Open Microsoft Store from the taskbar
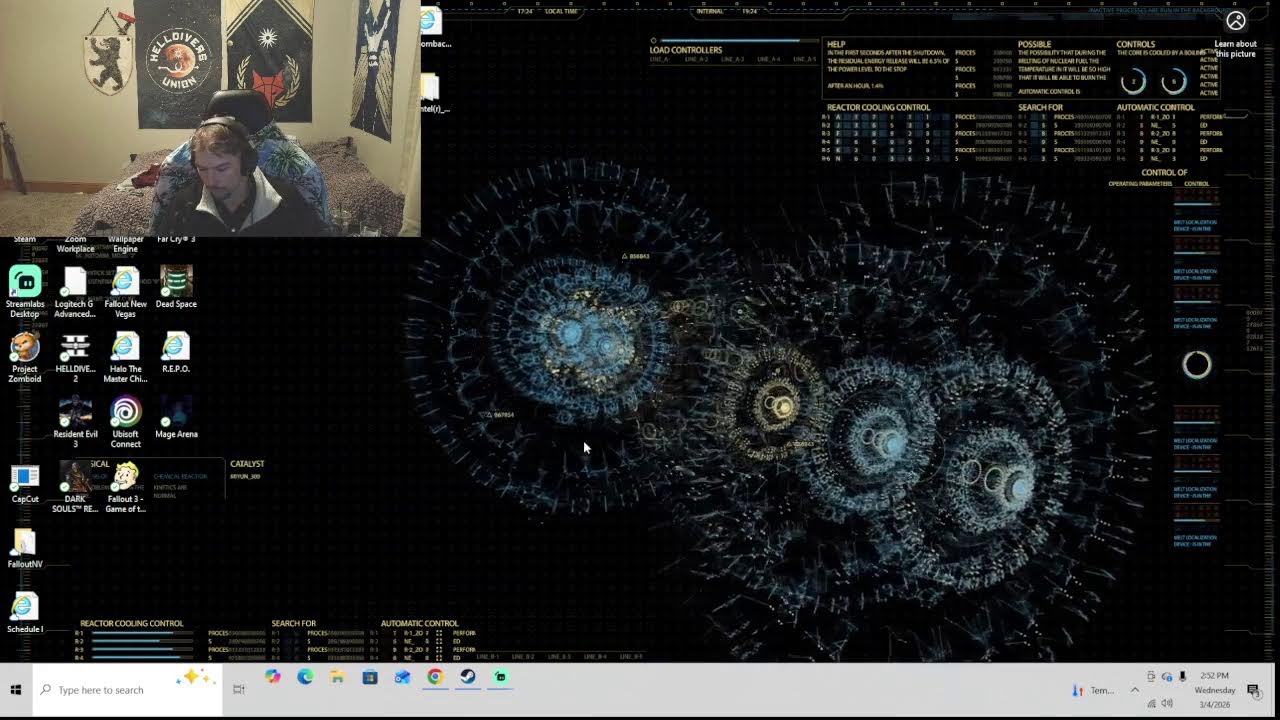This screenshot has height=720, width=1280. tap(370, 677)
